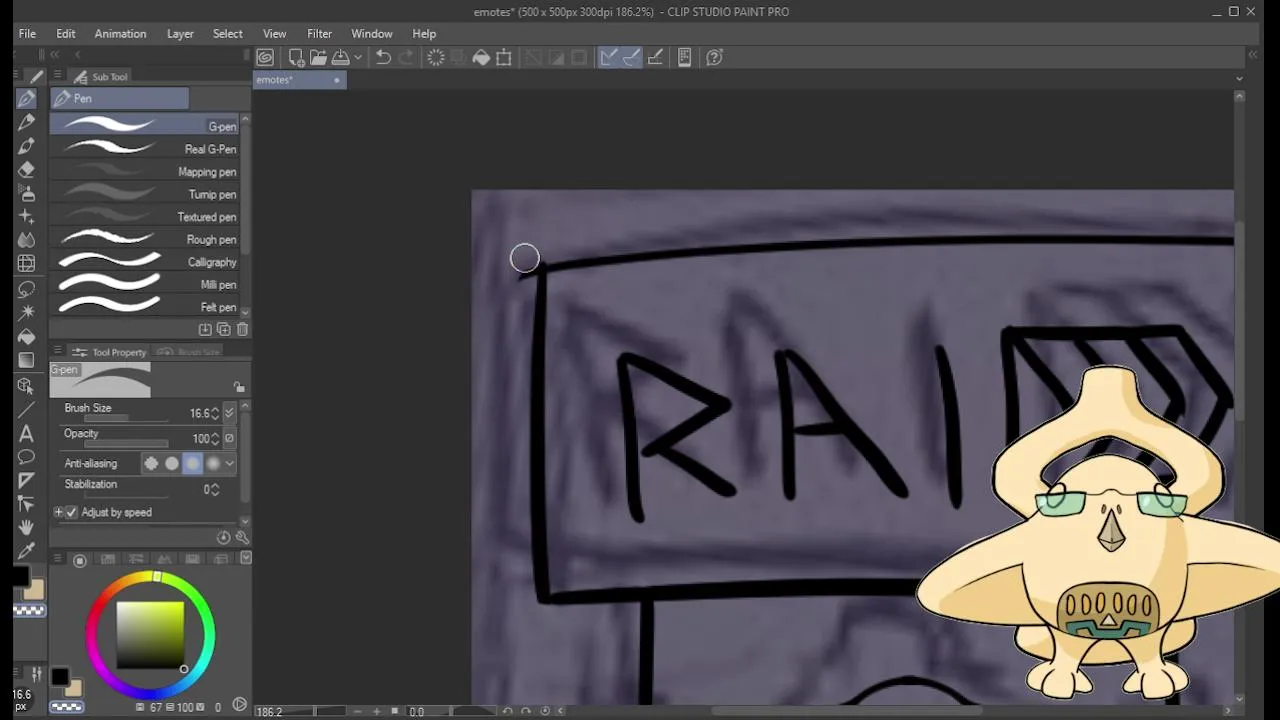The height and width of the screenshot is (720, 1280).
Task: Open the Window menu
Action: (x=371, y=33)
